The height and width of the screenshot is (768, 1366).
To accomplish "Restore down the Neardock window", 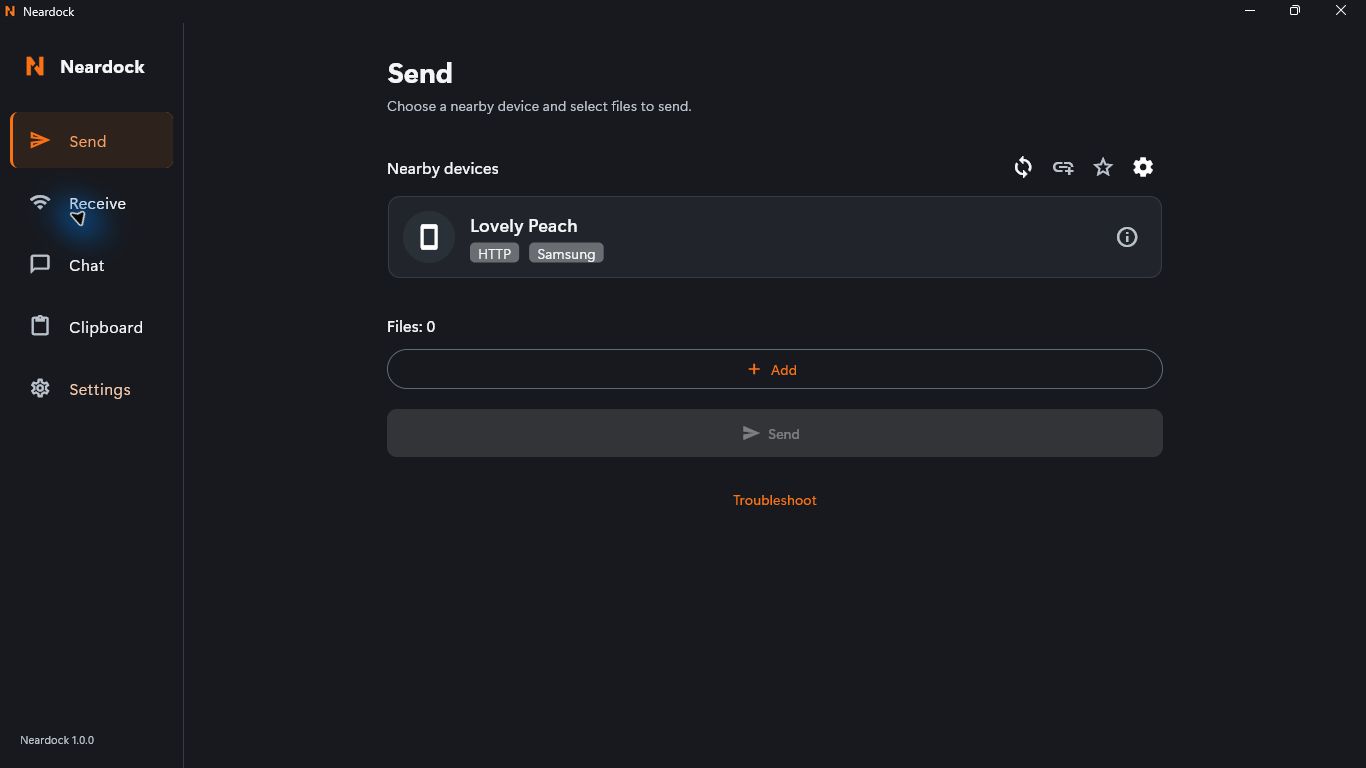I will pos(1295,11).
